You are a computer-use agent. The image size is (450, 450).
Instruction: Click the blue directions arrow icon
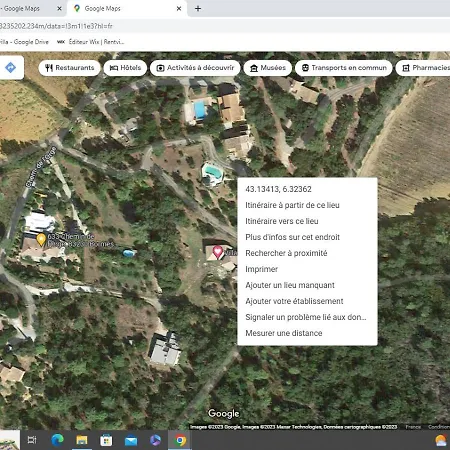coord(11,67)
